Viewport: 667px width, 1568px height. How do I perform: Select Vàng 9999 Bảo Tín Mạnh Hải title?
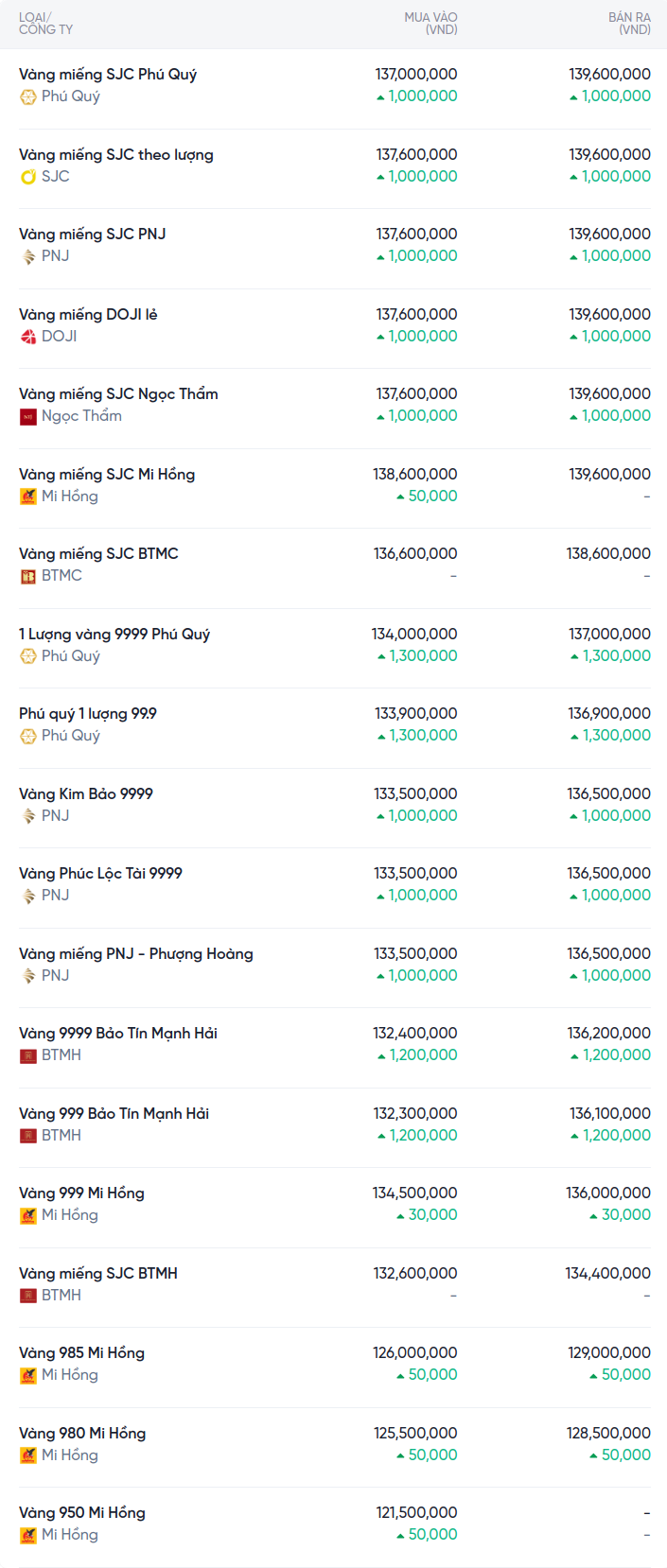click(x=118, y=1033)
